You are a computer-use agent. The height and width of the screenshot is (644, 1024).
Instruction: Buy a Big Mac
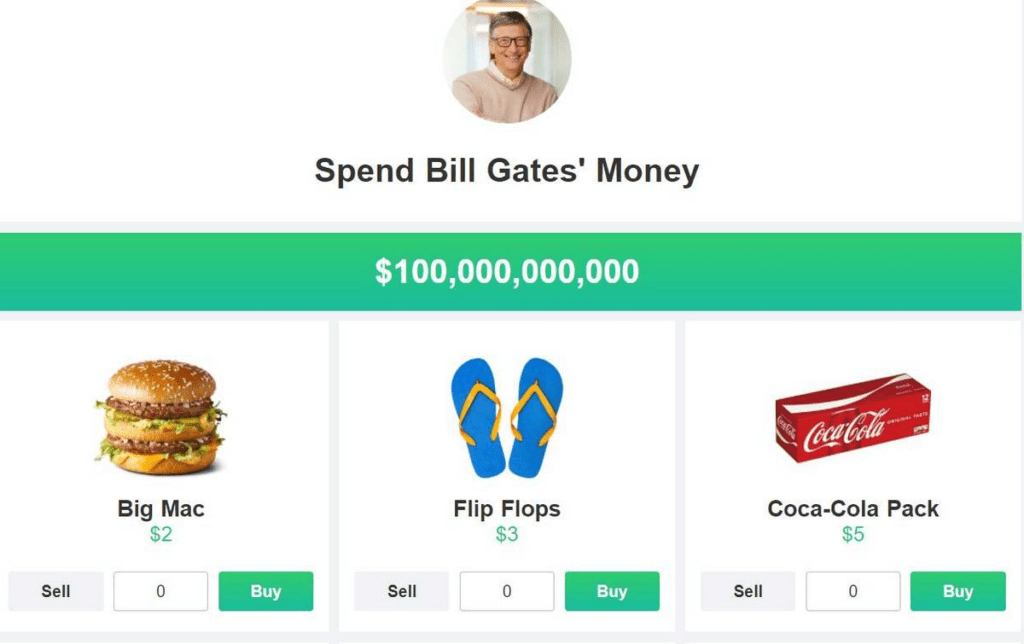pos(266,591)
